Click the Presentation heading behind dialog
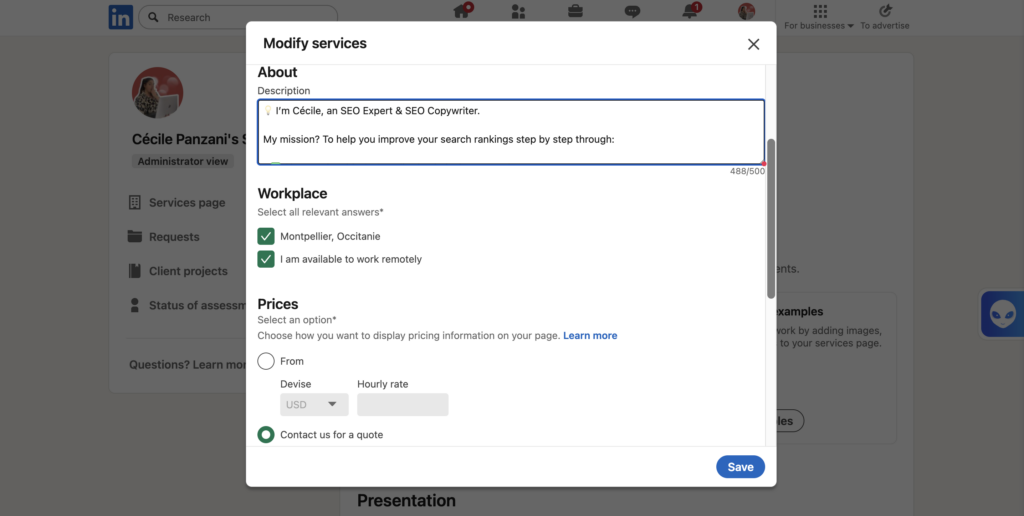This screenshot has height=516, width=1024. point(406,501)
